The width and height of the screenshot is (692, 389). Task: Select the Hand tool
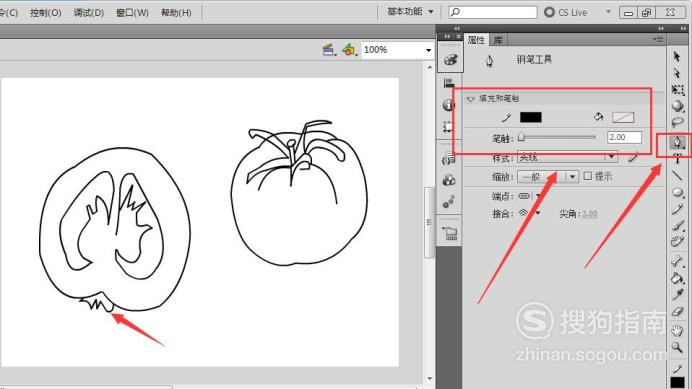pyautogui.click(x=677, y=330)
